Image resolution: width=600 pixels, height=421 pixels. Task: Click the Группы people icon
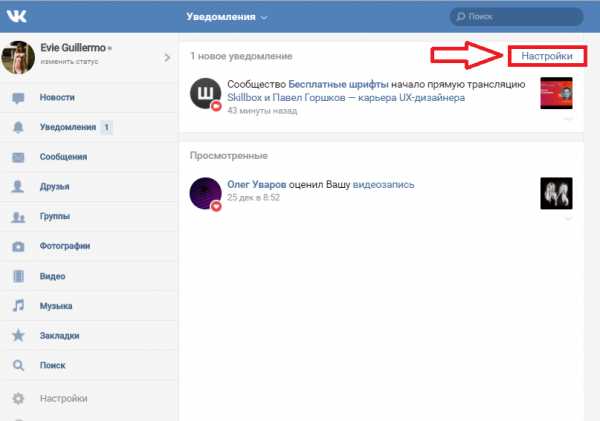(x=18, y=217)
